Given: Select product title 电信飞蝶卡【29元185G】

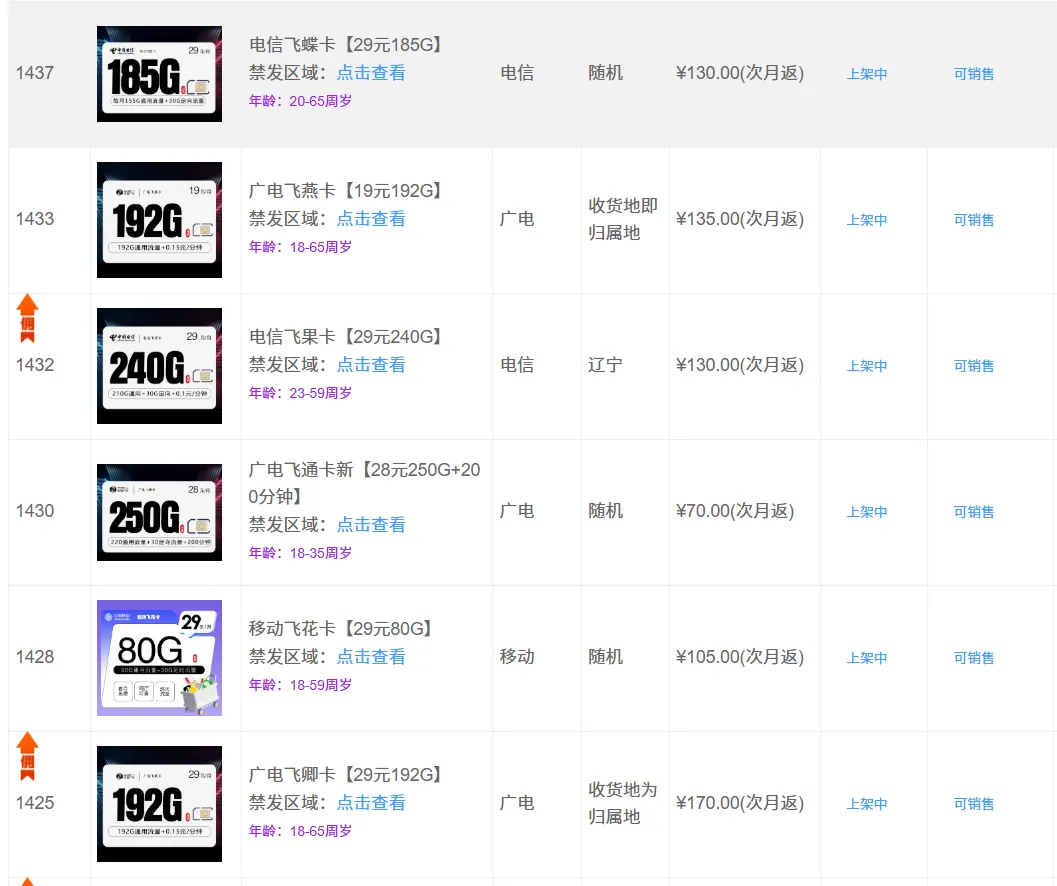Looking at the screenshot, I should click(x=345, y=45).
